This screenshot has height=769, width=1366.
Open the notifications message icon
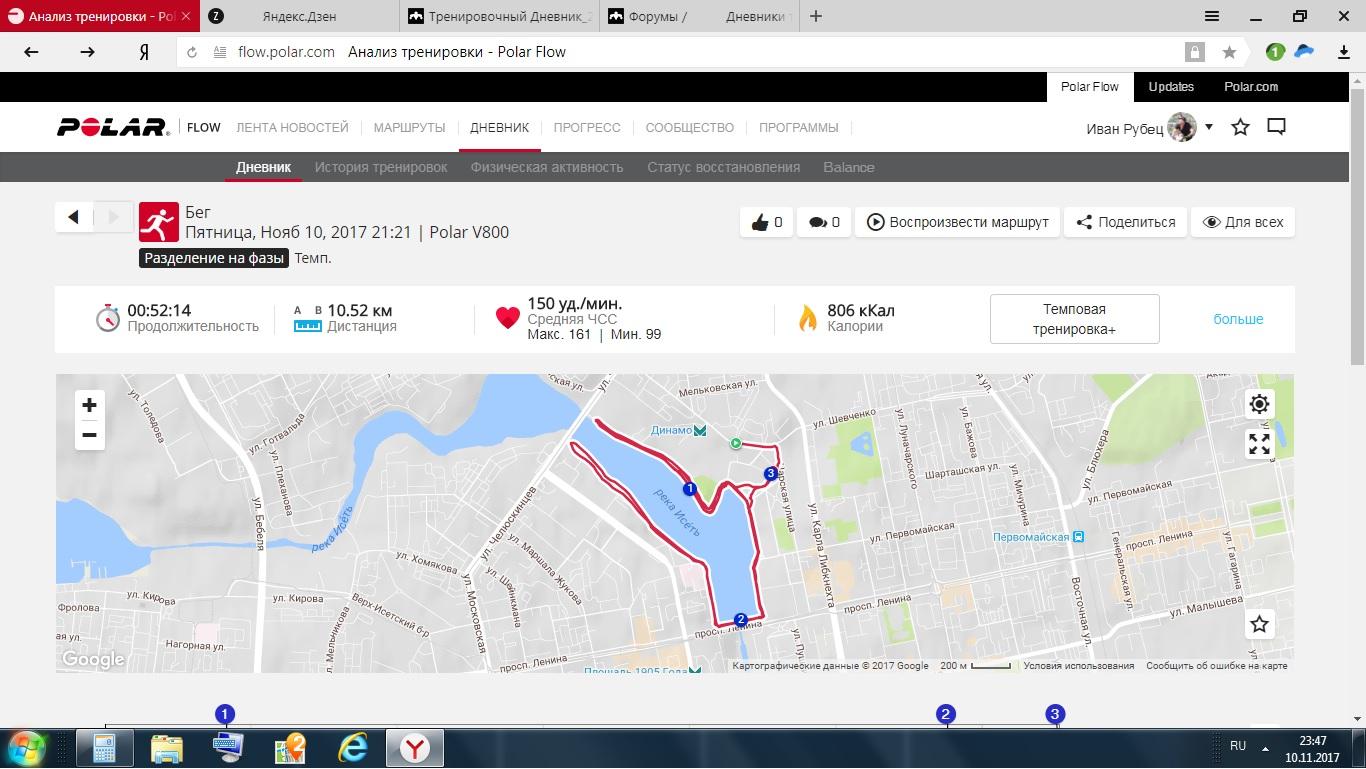point(1276,127)
